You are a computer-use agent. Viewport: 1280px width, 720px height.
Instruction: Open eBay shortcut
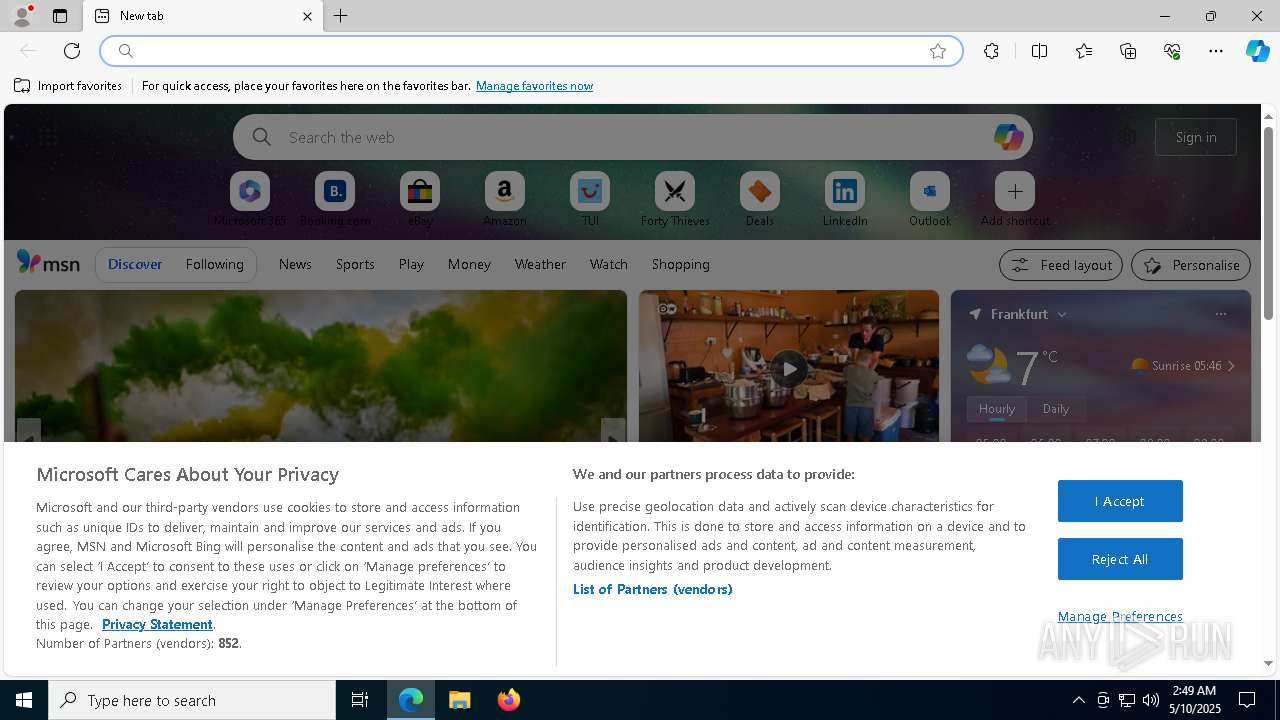click(420, 199)
